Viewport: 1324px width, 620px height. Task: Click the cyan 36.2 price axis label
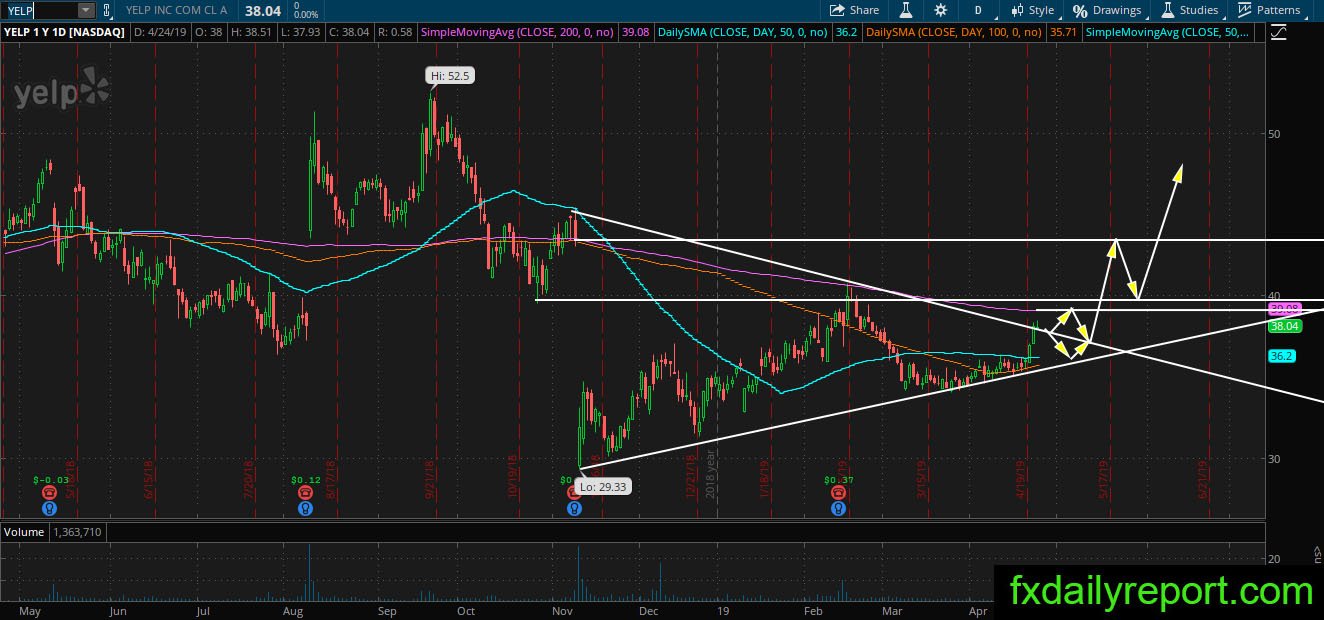1281,355
